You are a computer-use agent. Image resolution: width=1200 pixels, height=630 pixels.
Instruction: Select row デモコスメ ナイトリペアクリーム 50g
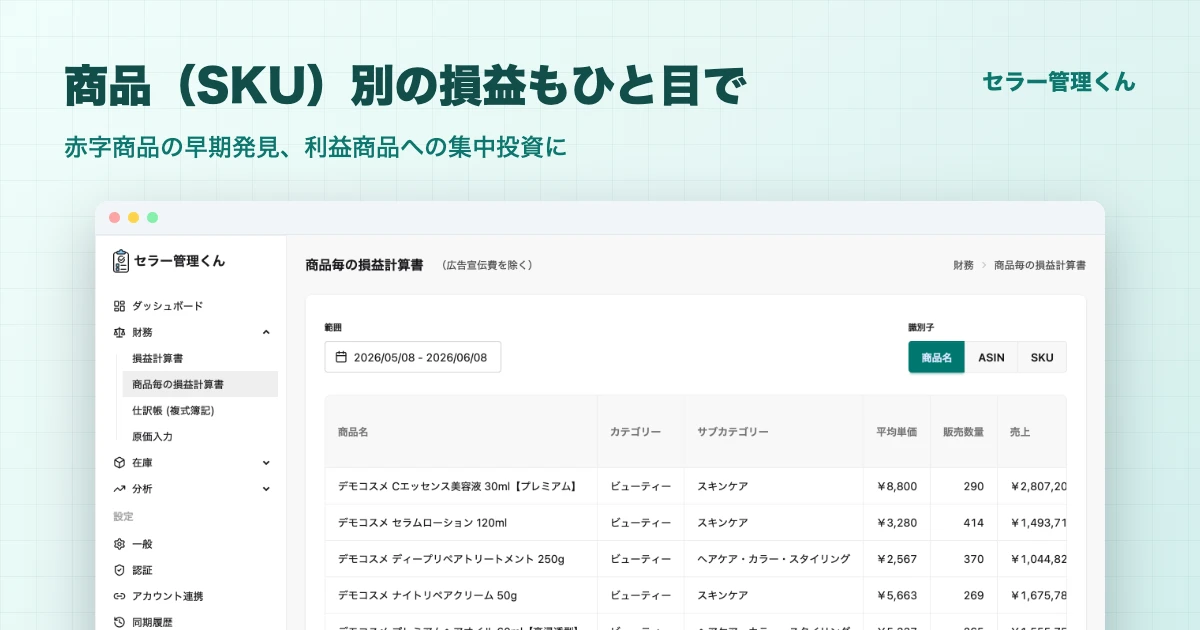coord(695,595)
